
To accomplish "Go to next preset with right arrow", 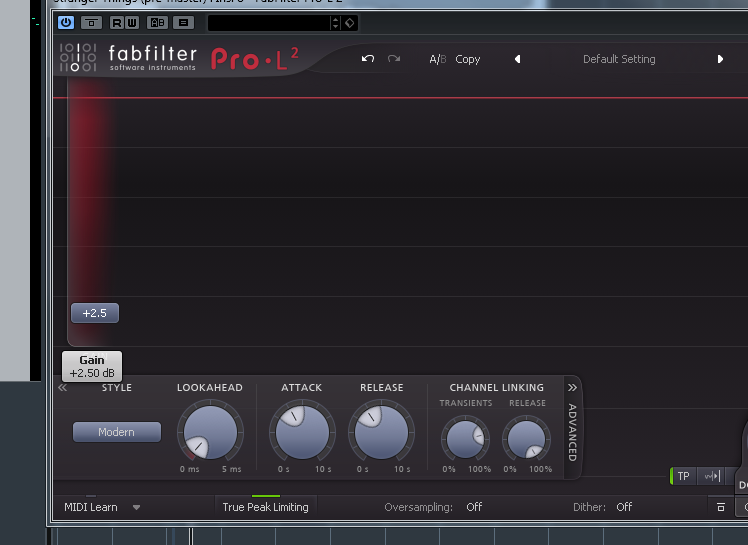I will click(720, 59).
